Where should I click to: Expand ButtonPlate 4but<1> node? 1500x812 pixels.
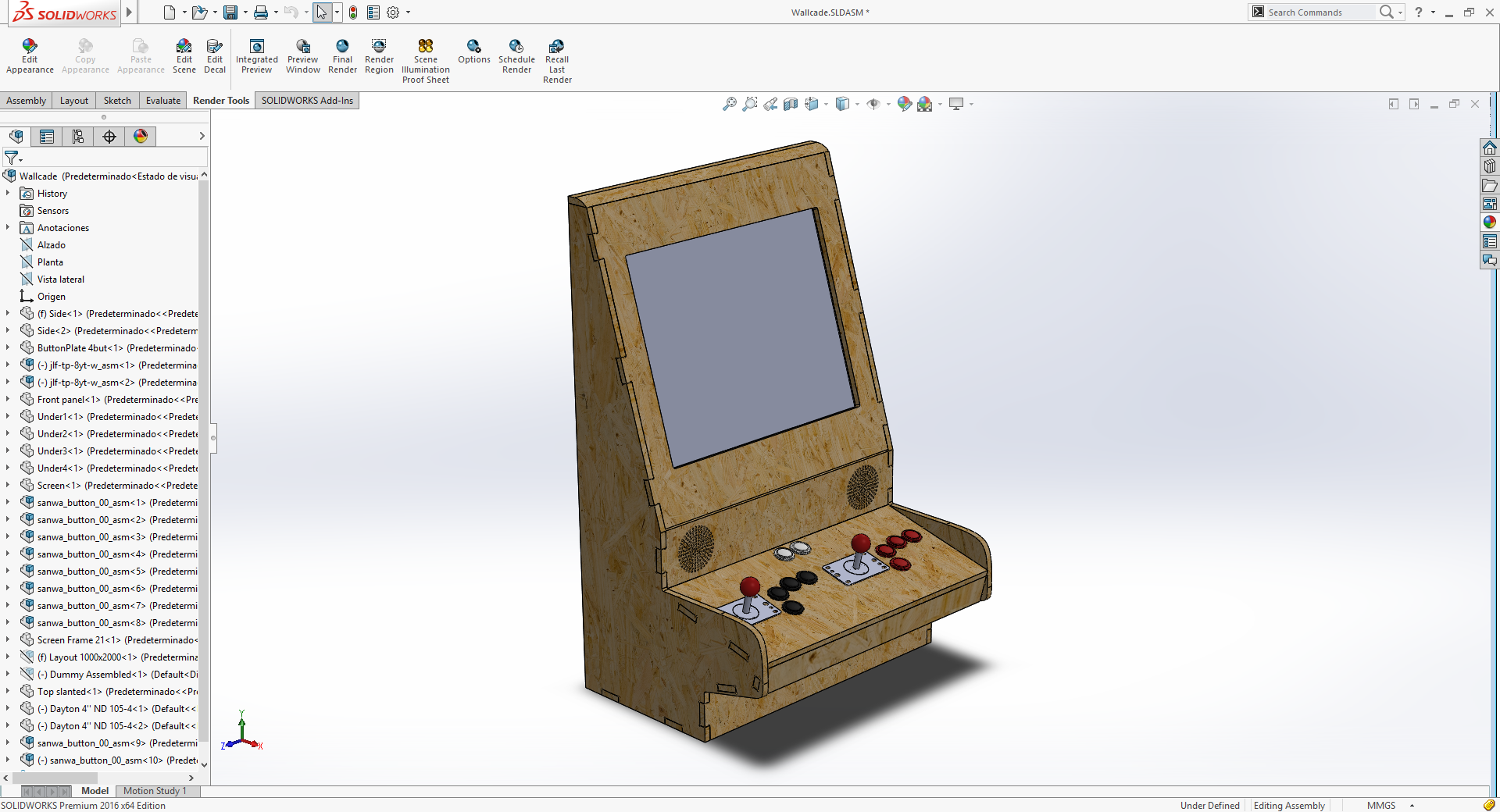(x=8, y=347)
